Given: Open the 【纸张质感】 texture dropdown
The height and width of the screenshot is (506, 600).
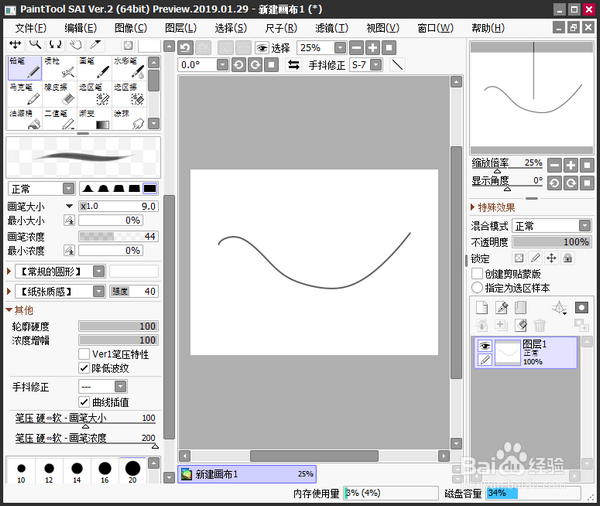Looking at the screenshot, I should (x=99, y=292).
